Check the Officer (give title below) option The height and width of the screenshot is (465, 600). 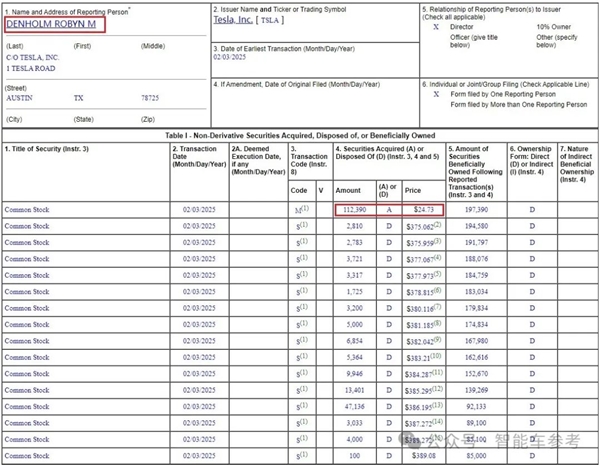tap(474, 41)
